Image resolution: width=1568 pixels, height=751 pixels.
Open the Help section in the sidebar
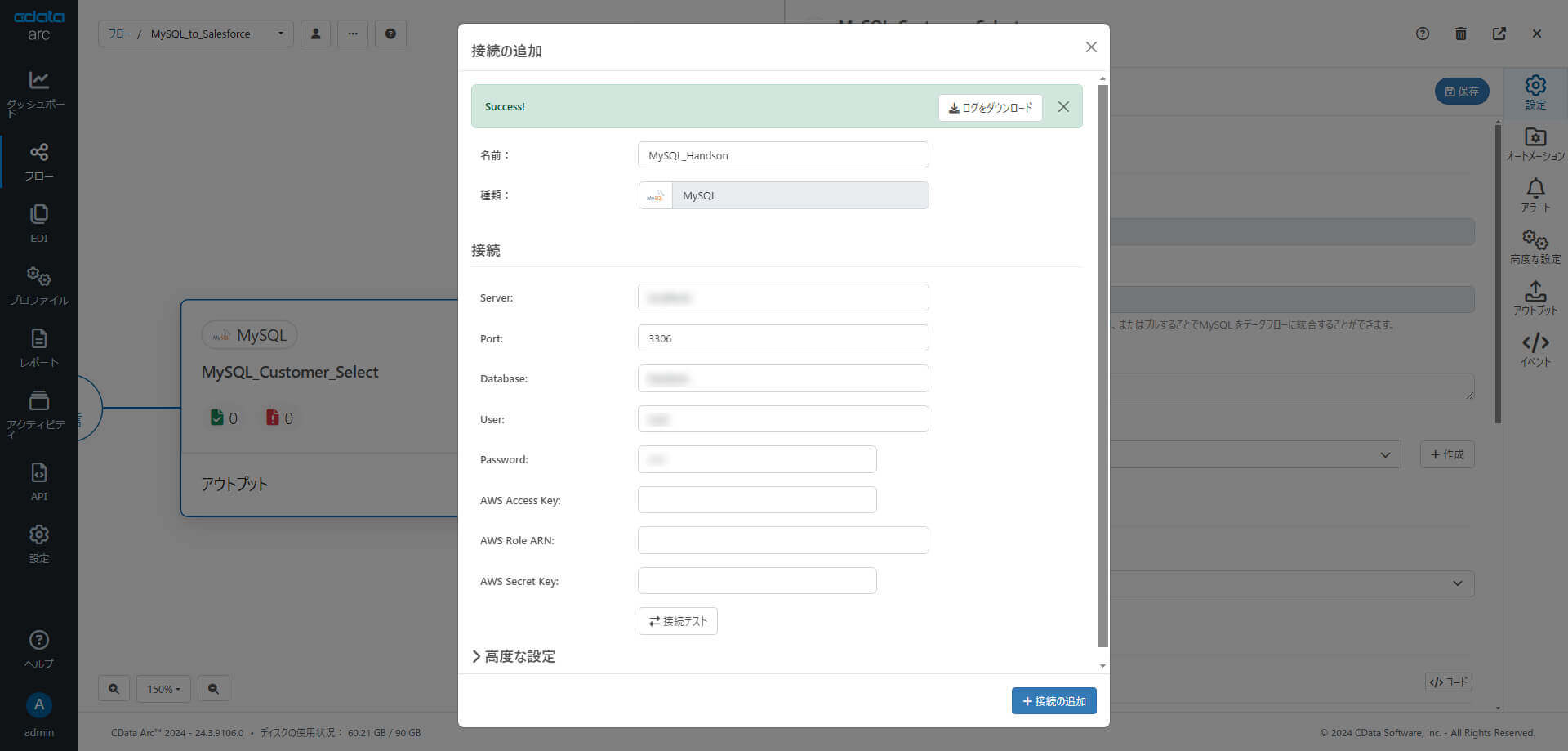[x=38, y=650]
